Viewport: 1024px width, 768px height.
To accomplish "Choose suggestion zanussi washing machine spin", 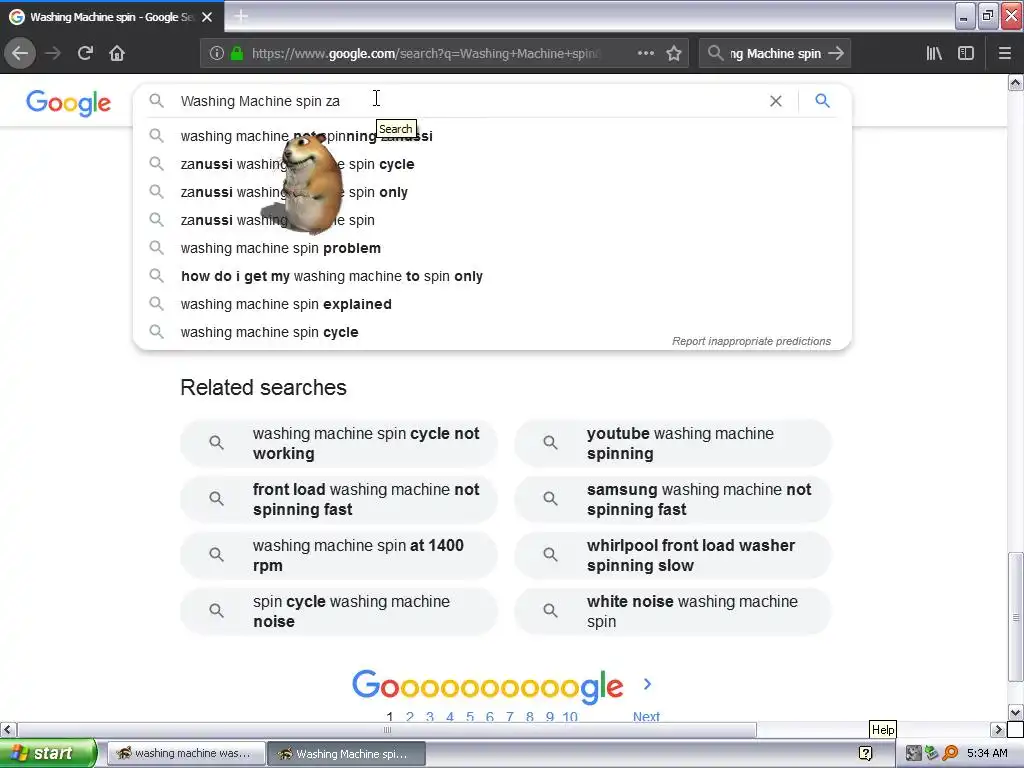I will click(x=492, y=220).
